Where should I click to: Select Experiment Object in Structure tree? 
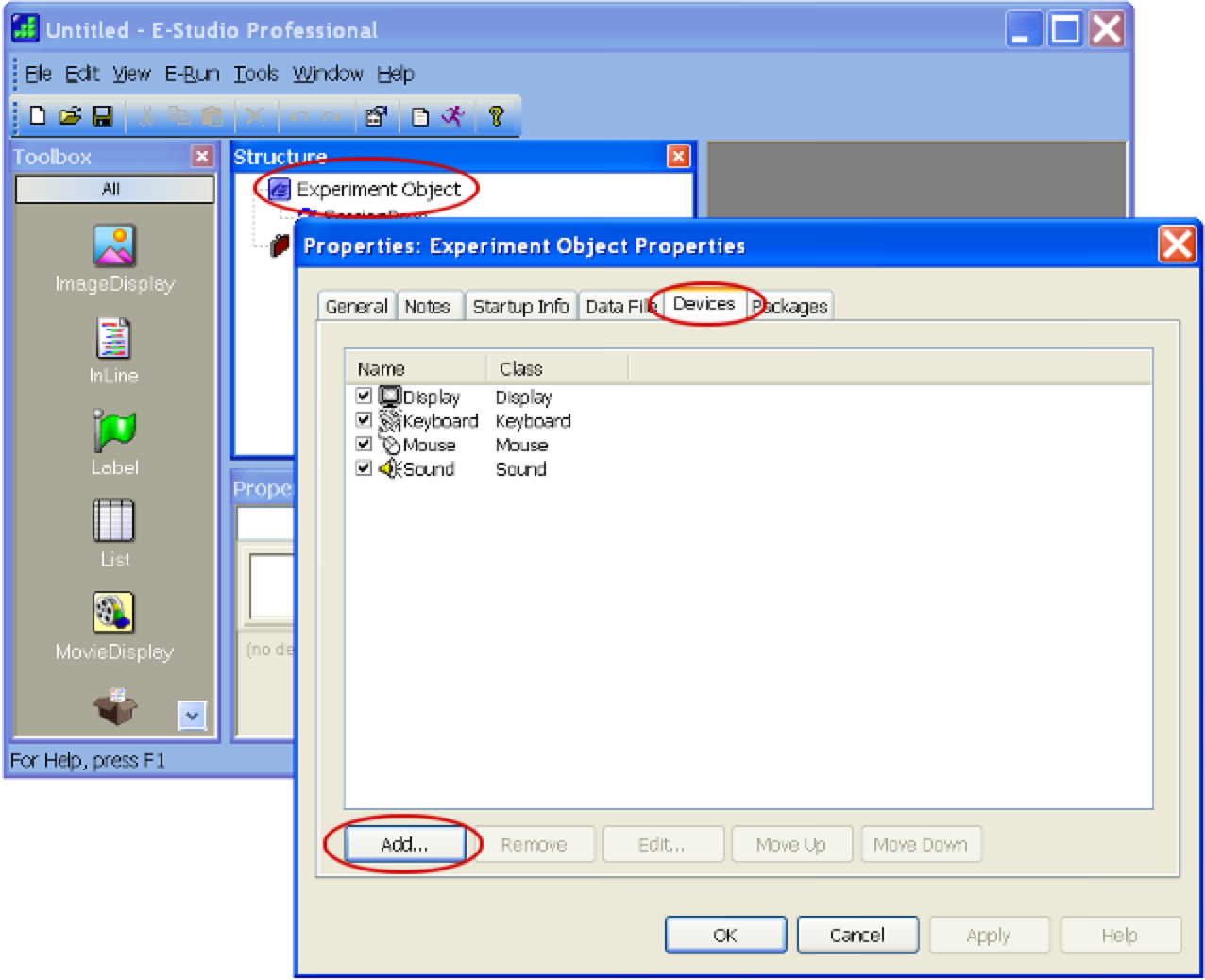(378, 190)
